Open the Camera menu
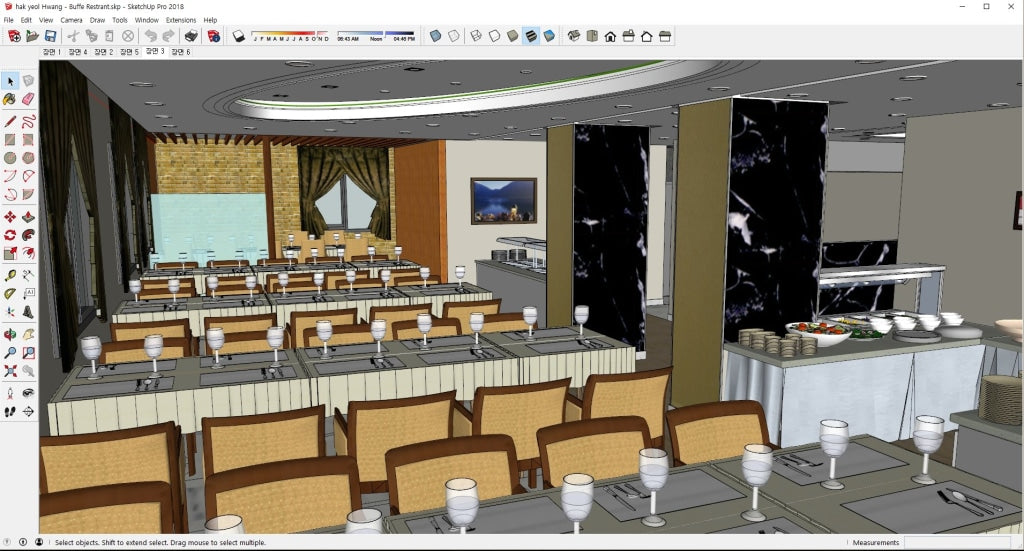This screenshot has width=1024, height=551. [71, 20]
